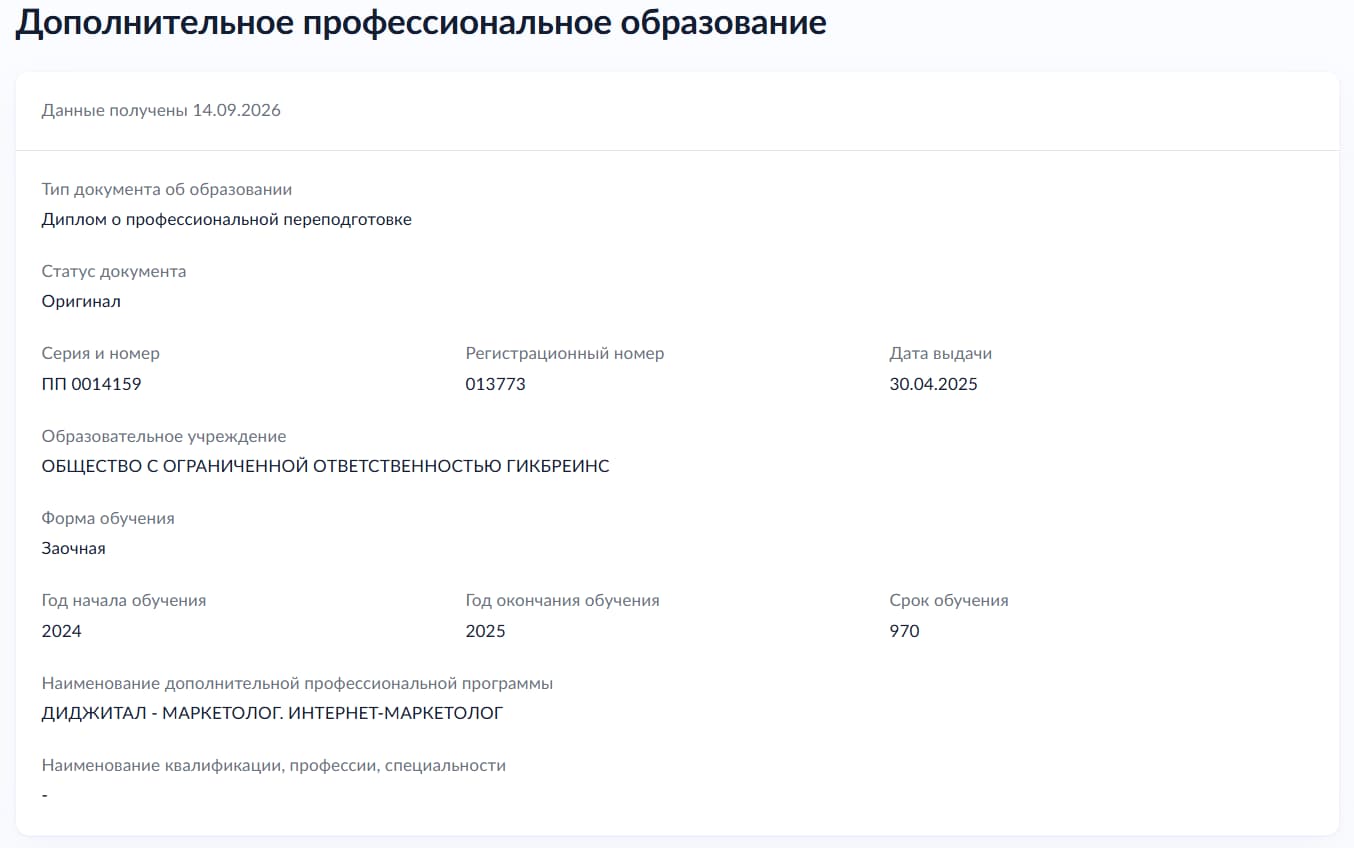
Task: Select the document status value 'Оригинал'
Action: pos(81,301)
